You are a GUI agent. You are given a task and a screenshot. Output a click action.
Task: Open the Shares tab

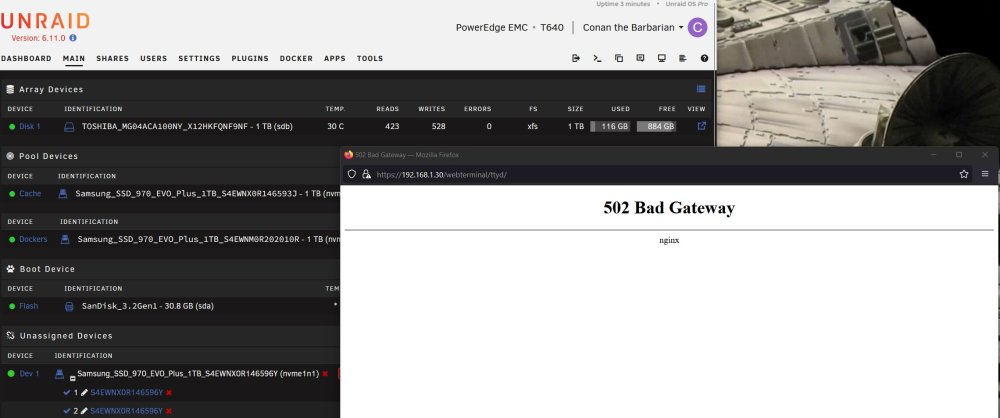click(x=113, y=59)
